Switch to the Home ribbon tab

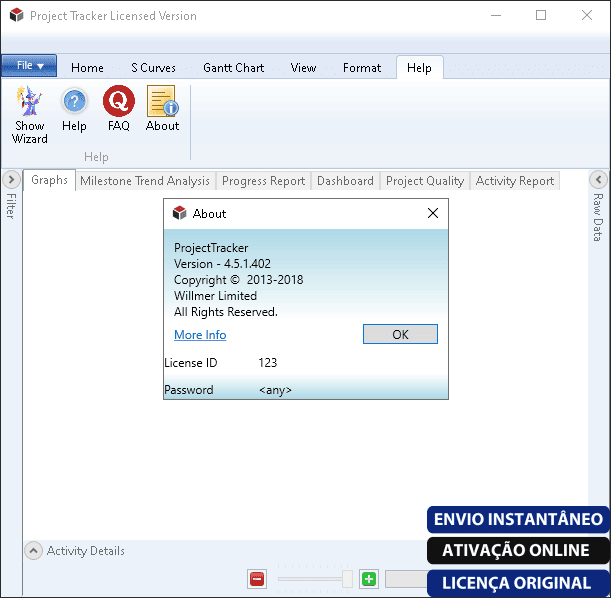click(87, 68)
